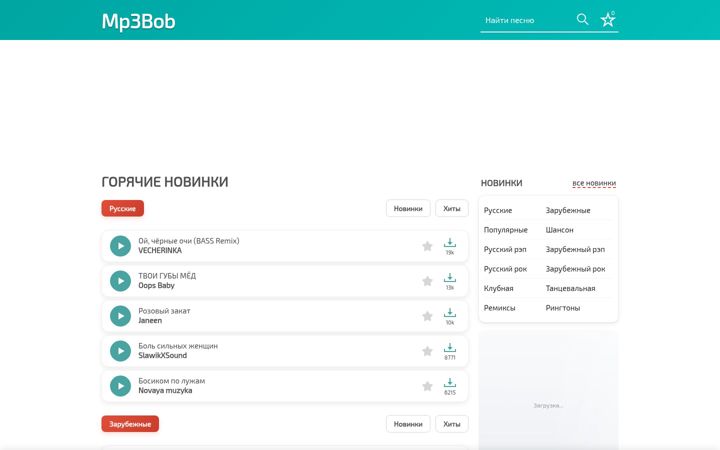Open 'Русский рэп' sidebar category
This screenshot has width=720, height=450.
point(505,249)
